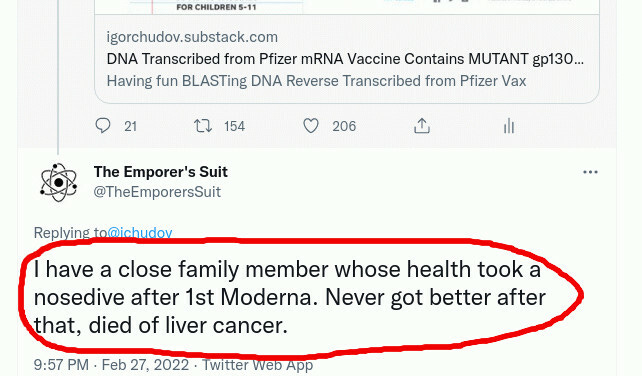
Task: Click the @TheEmporersSuit handle
Action: point(157,192)
